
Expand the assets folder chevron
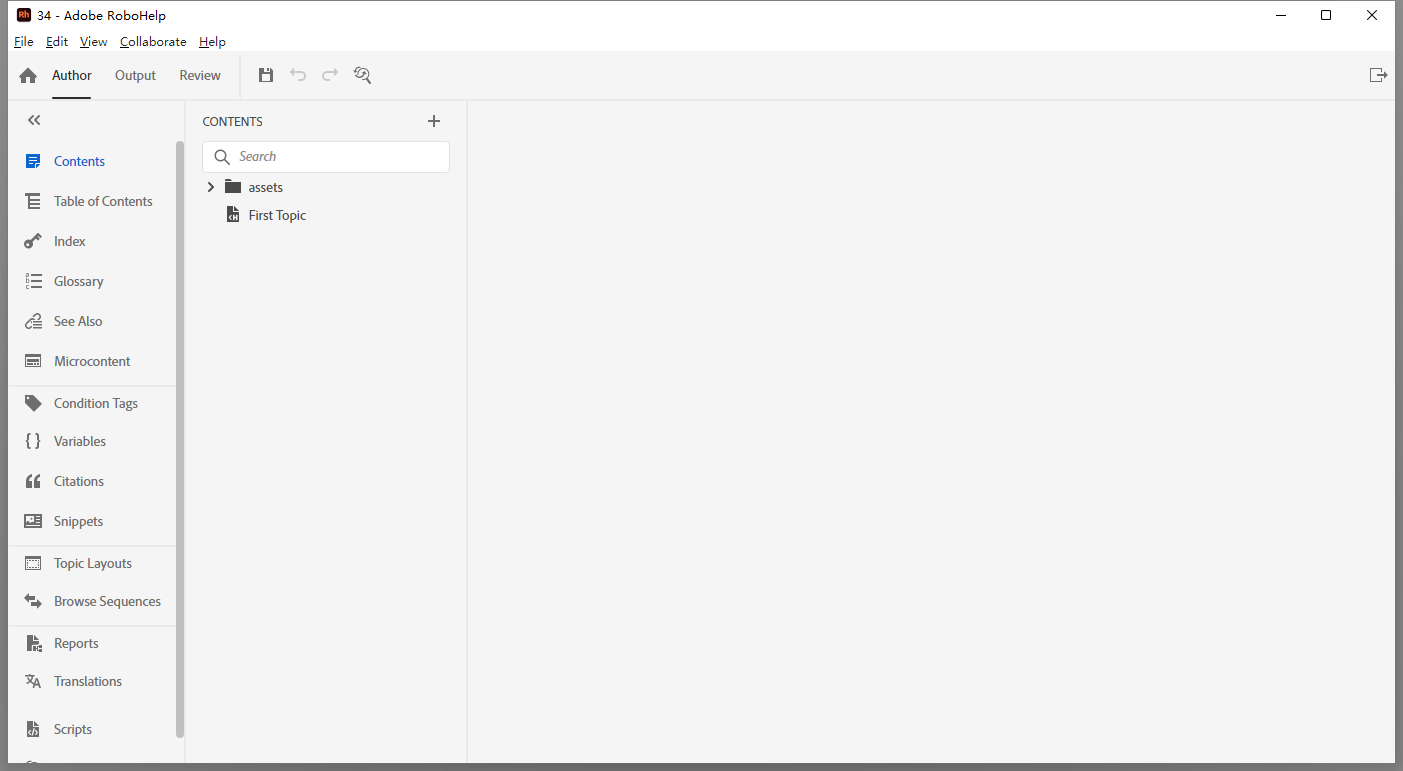coord(210,187)
